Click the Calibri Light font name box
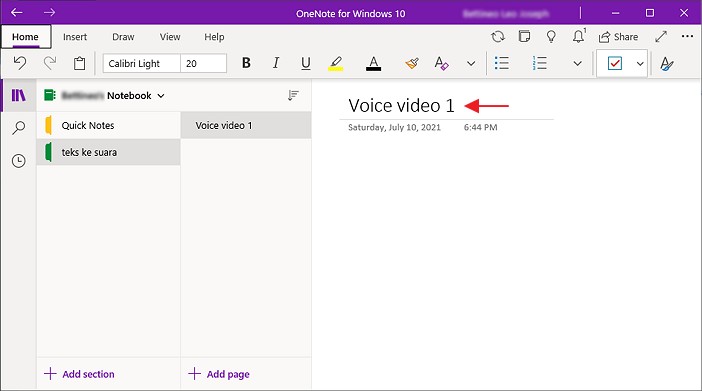702x391 pixels. click(141, 63)
